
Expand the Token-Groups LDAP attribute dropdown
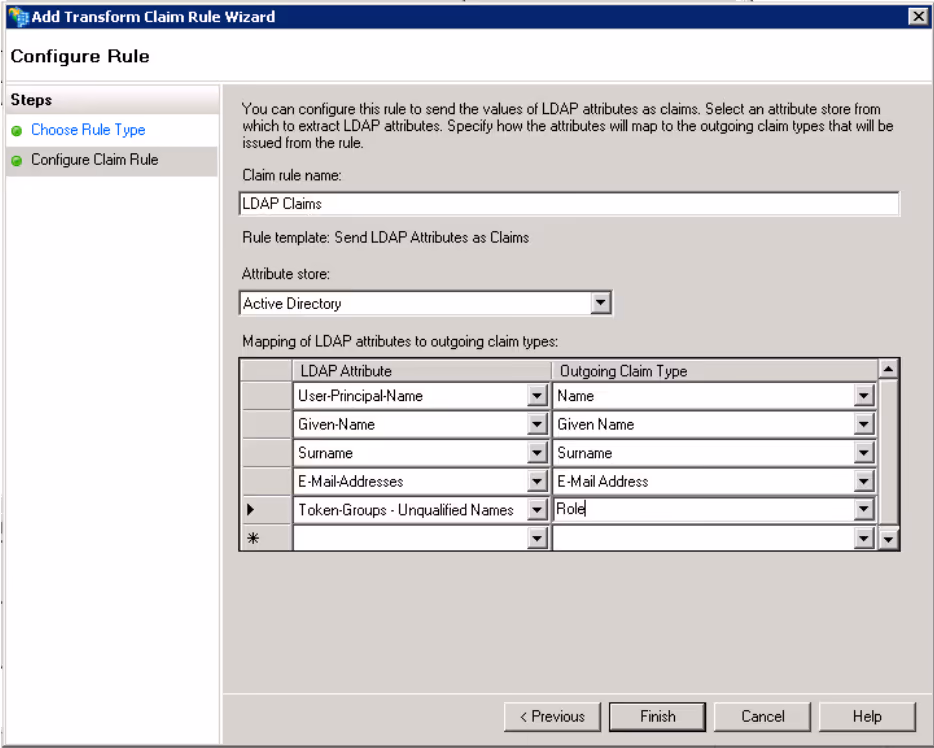click(538, 510)
